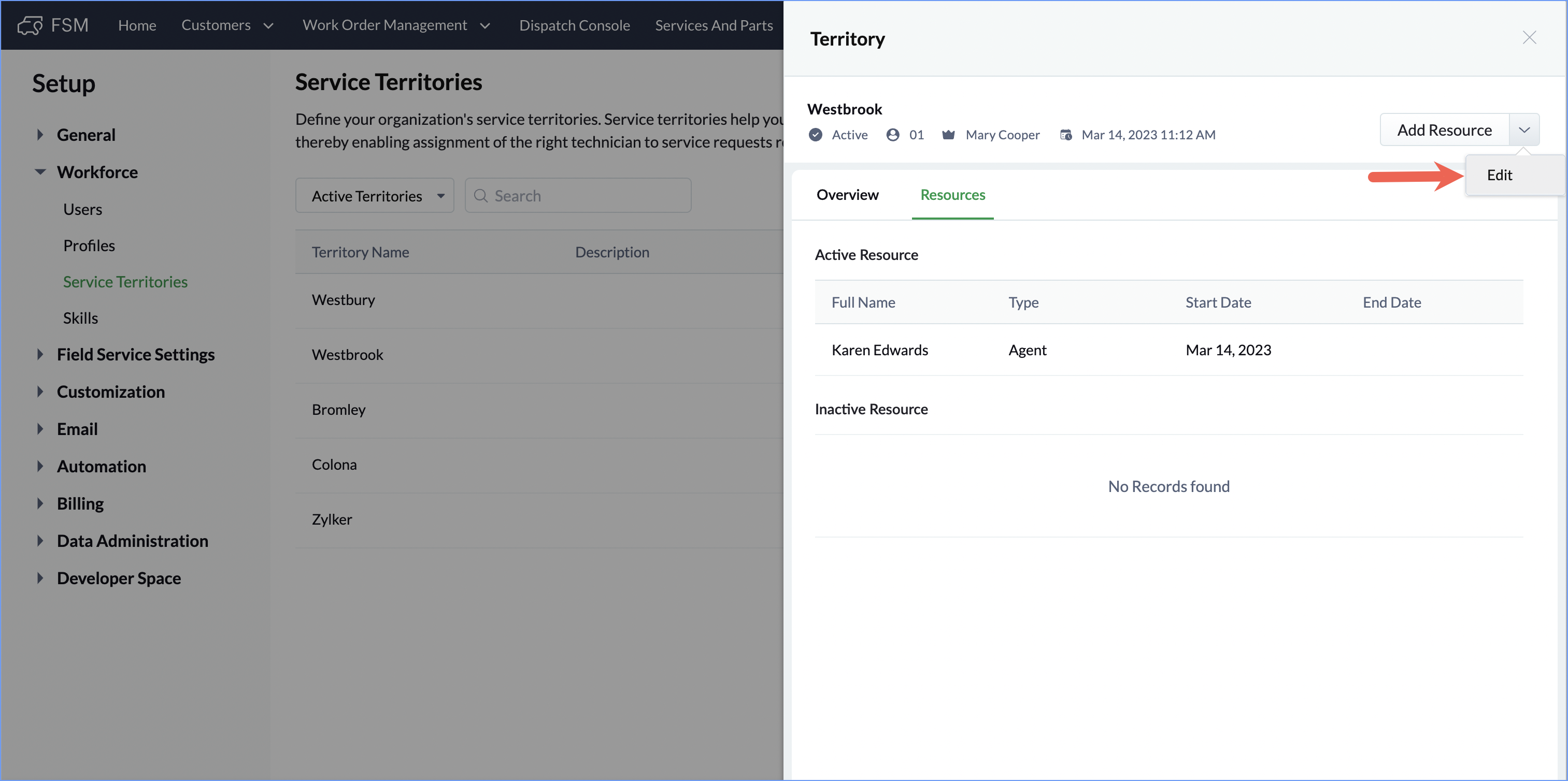
Task: Click the Add Resource button
Action: click(1444, 129)
